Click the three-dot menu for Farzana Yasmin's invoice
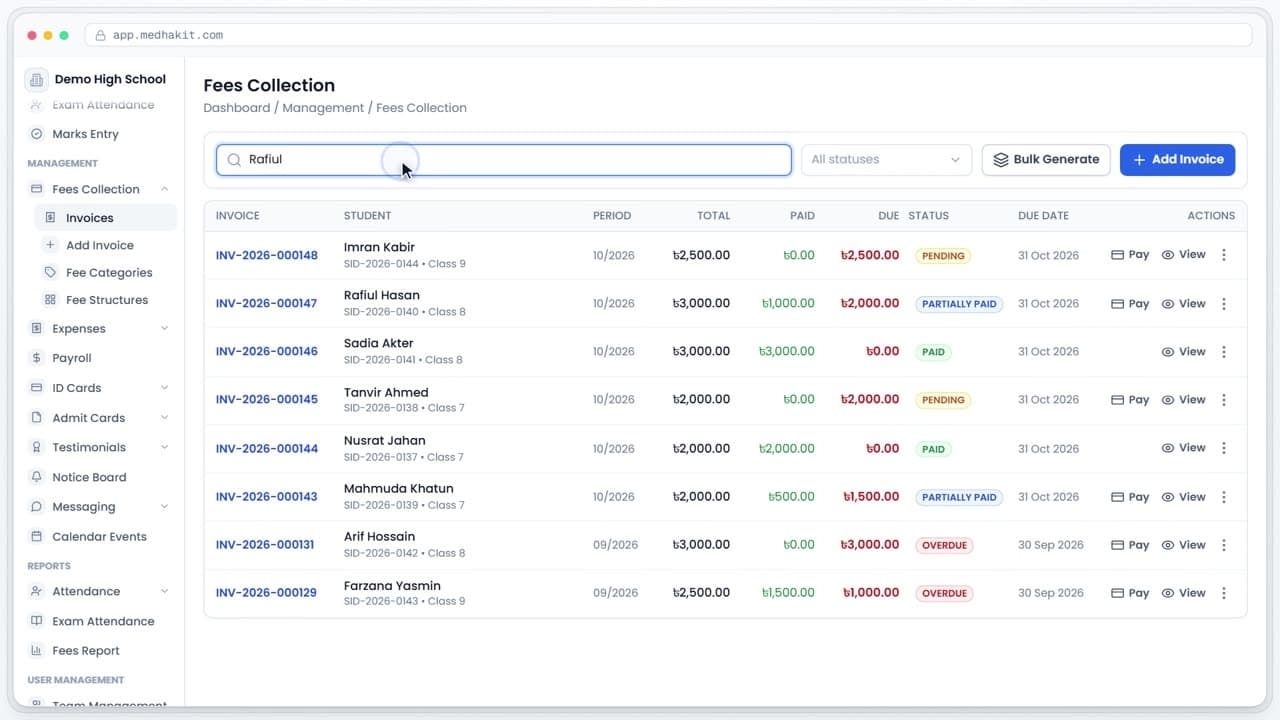Image resolution: width=1280 pixels, height=720 pixels. [x=1223, y=593]
